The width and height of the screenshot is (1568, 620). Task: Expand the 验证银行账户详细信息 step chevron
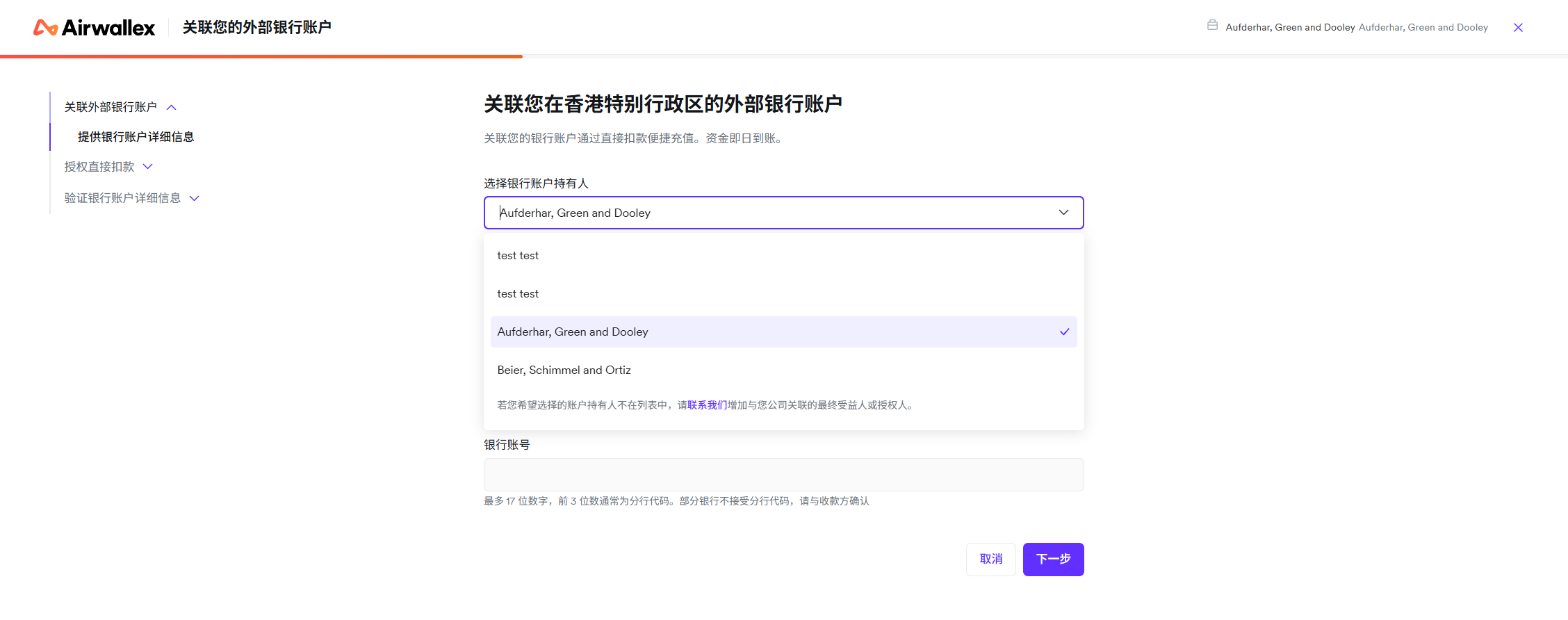[195, 199]
